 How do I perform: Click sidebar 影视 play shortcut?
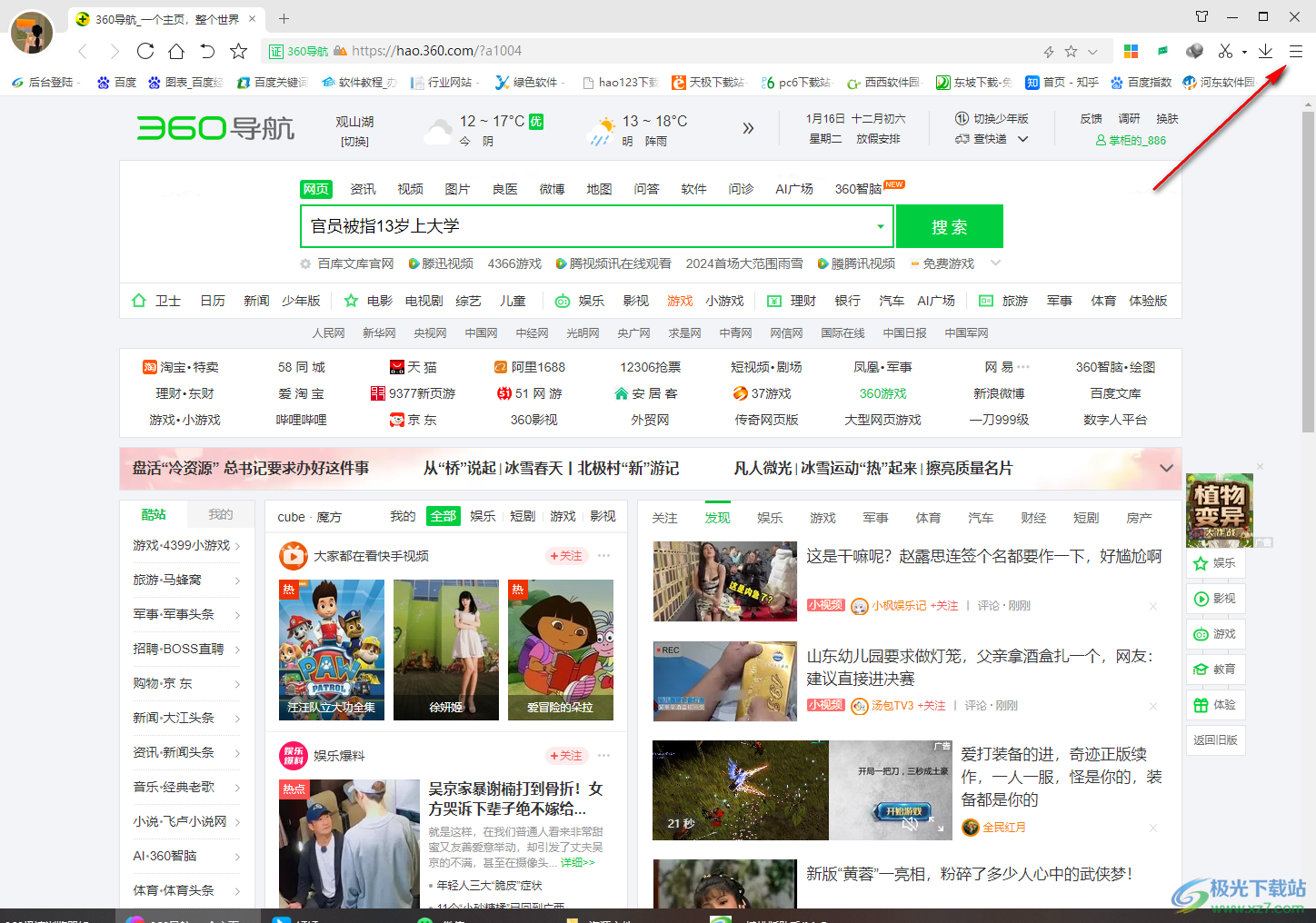point(1214,599)
